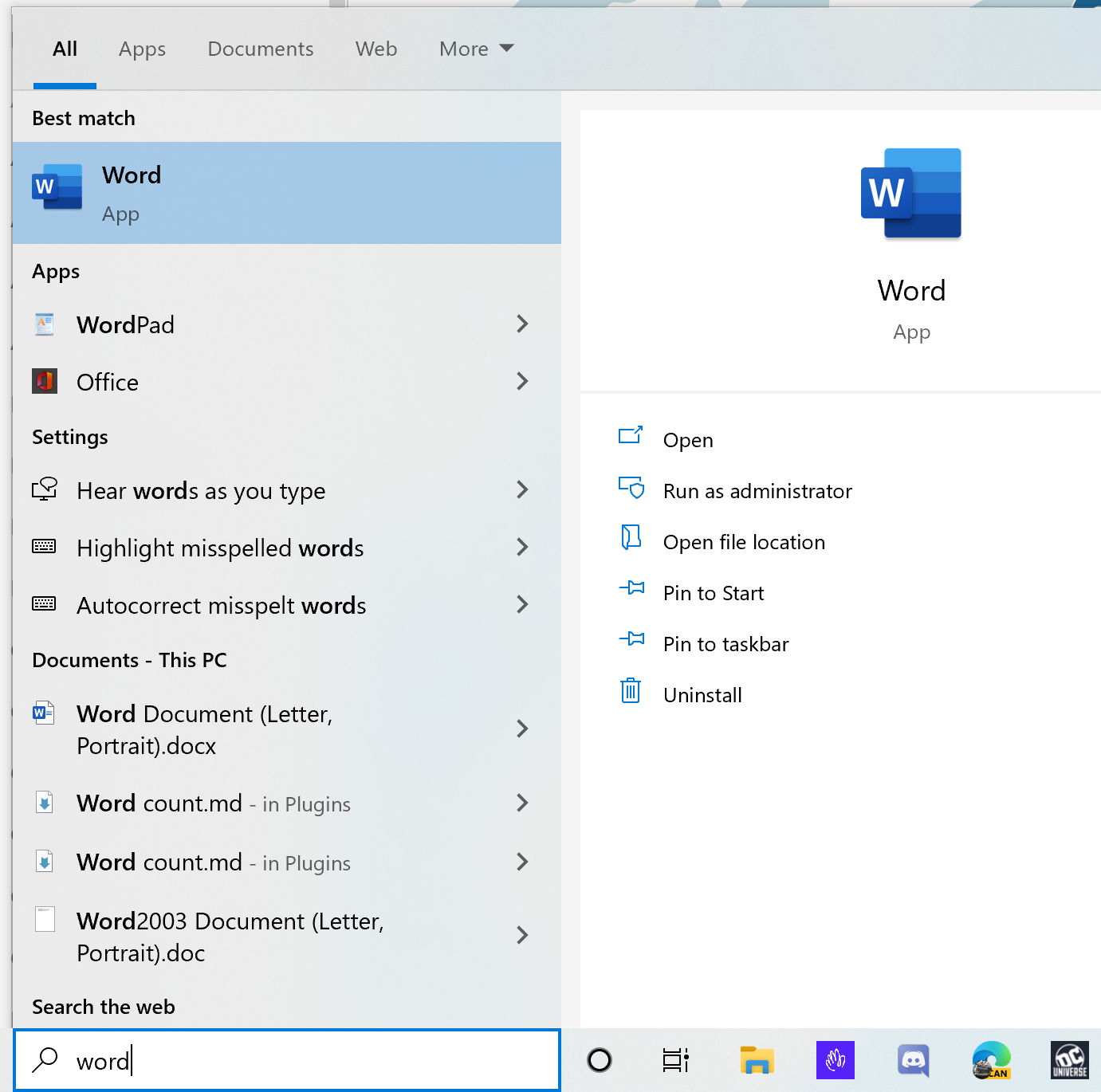Click the Run as administrator shield icon
The image size is (1101, 1092).
coord(631,487)
